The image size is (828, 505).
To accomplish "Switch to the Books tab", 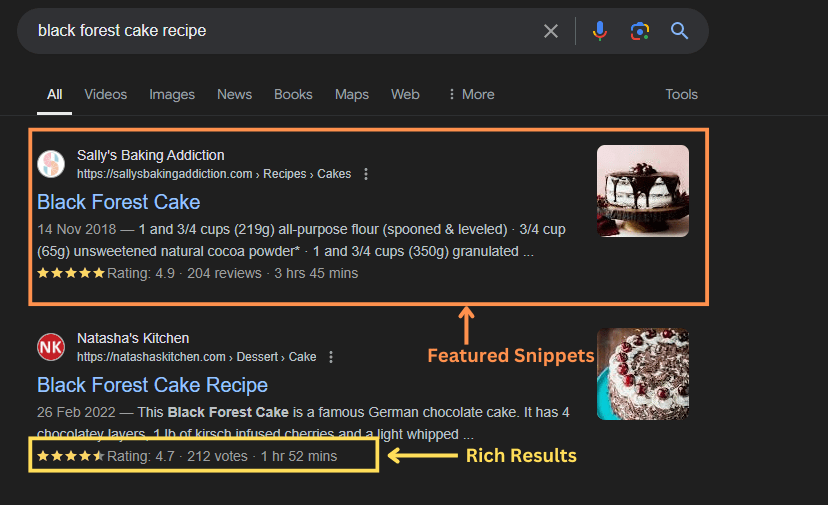I will pos(293,95).
